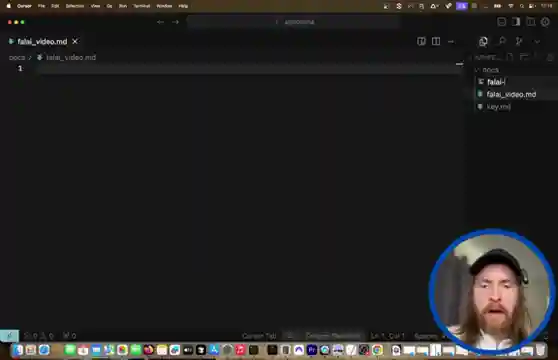Change the Spaces indentation setting
Image resolution: width=558 pixels, height=360 pixels.
[426, 336]
